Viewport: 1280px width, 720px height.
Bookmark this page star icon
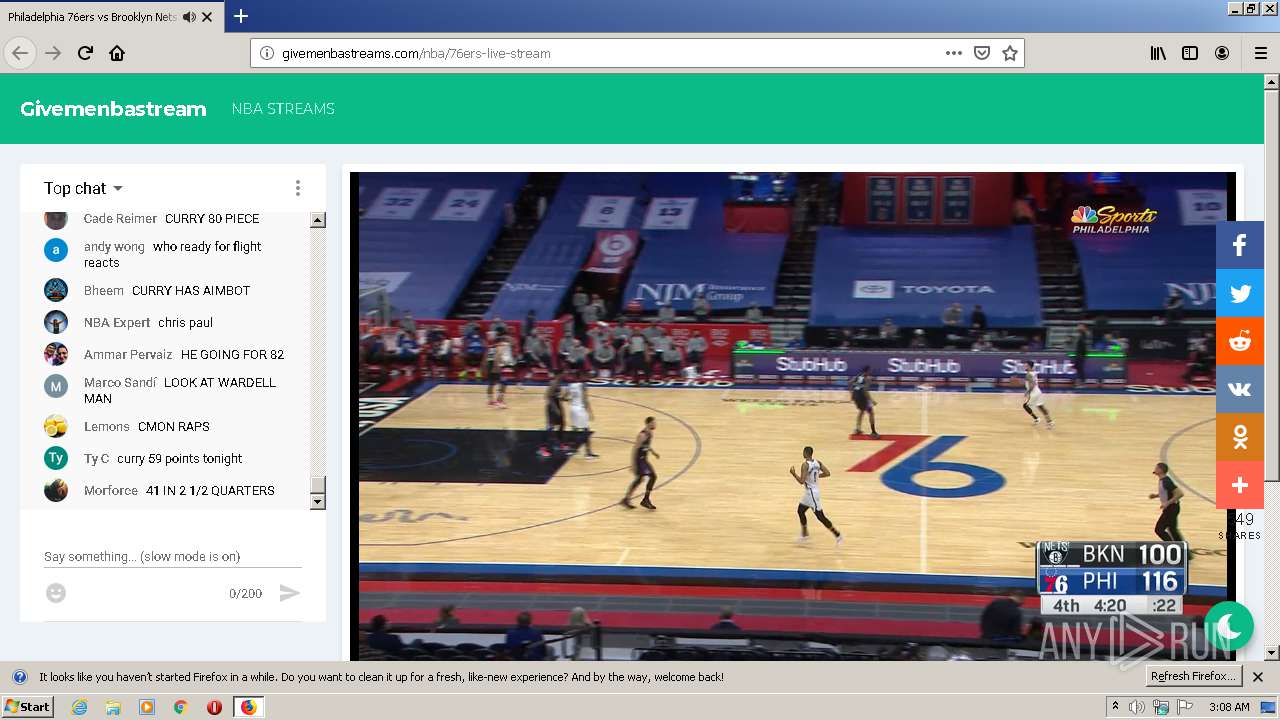point(1010,53)
